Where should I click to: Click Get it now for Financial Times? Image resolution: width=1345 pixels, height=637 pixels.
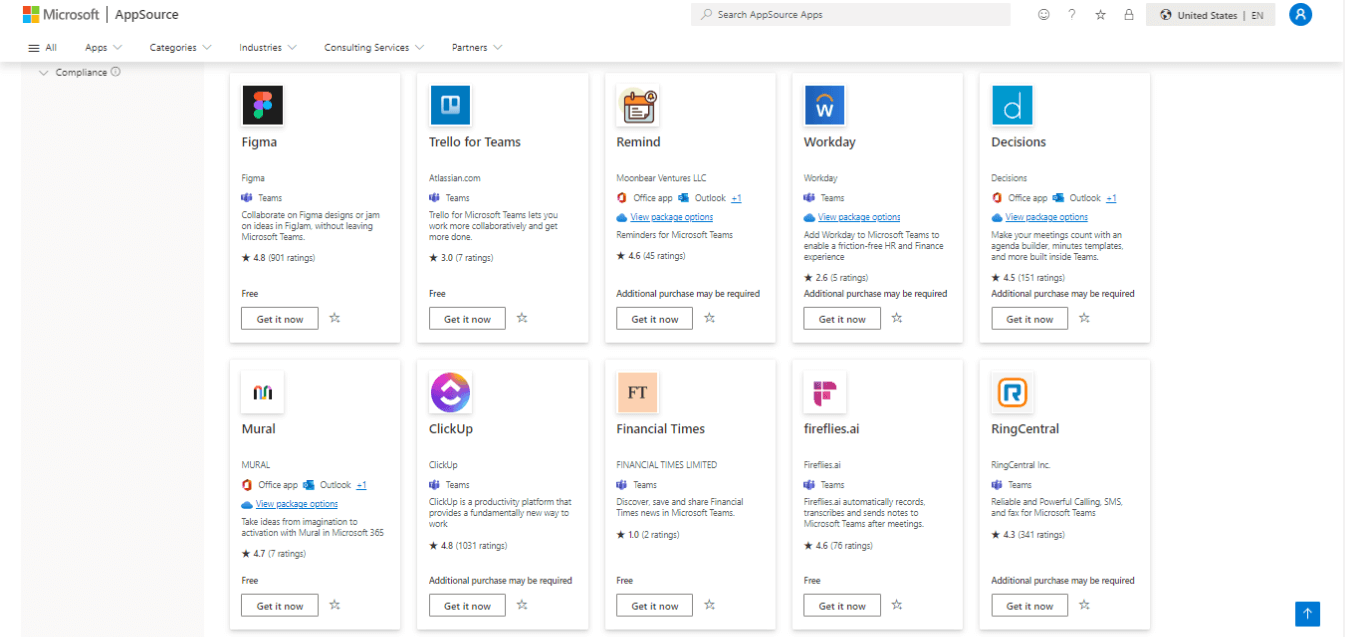tap(655, 606)
